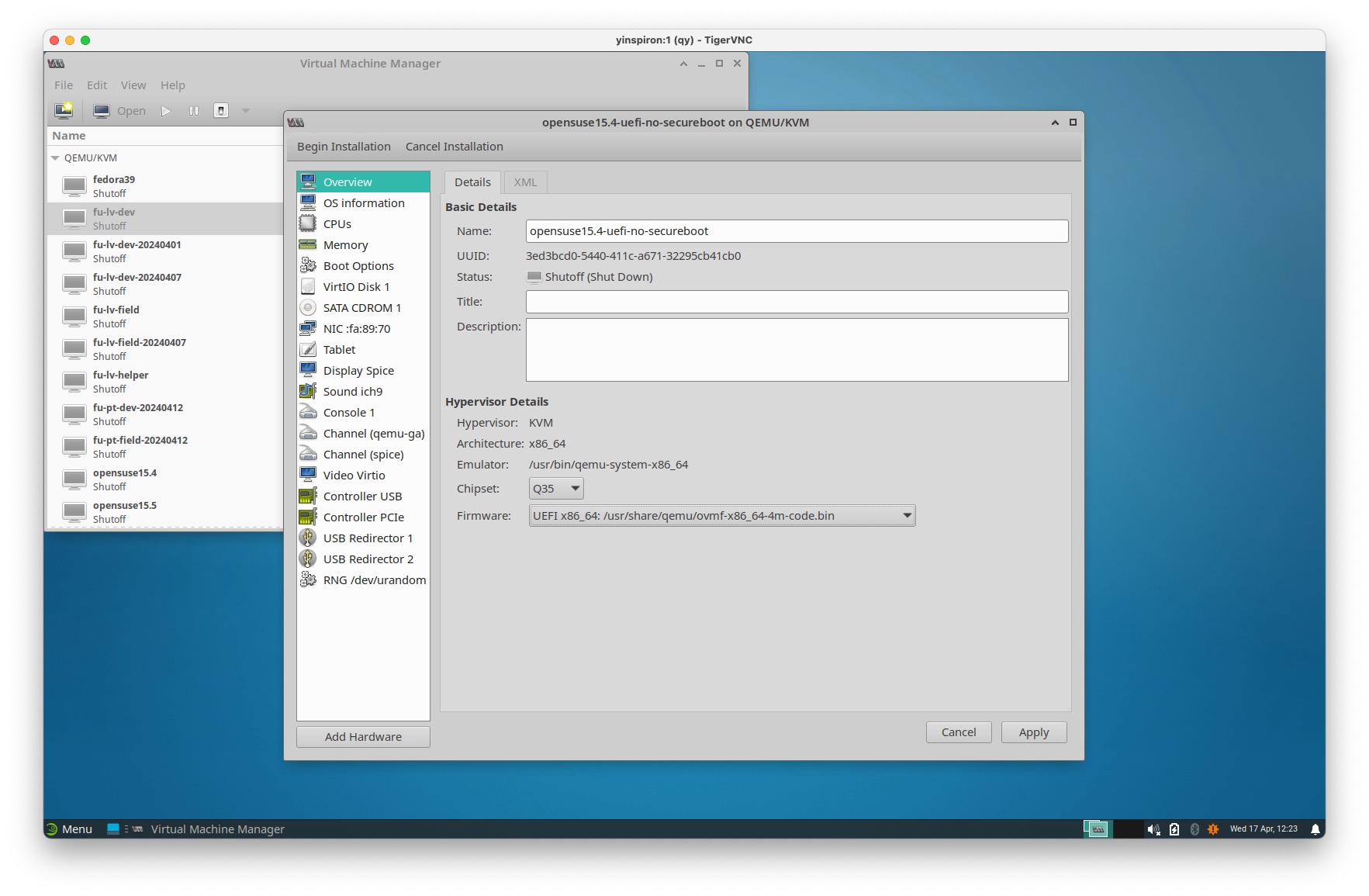
Task: Select USB Redirector 2 entry
Action: tap(363, 559)
